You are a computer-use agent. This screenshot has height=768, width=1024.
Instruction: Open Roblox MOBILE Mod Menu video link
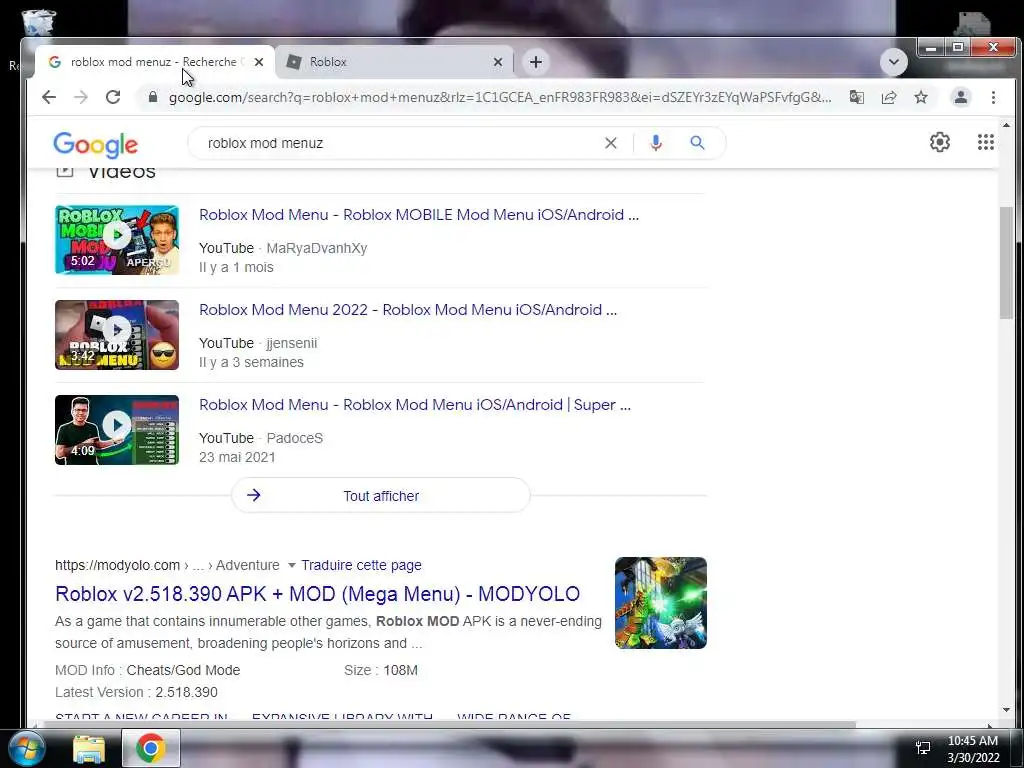click(x=419, y=215)
